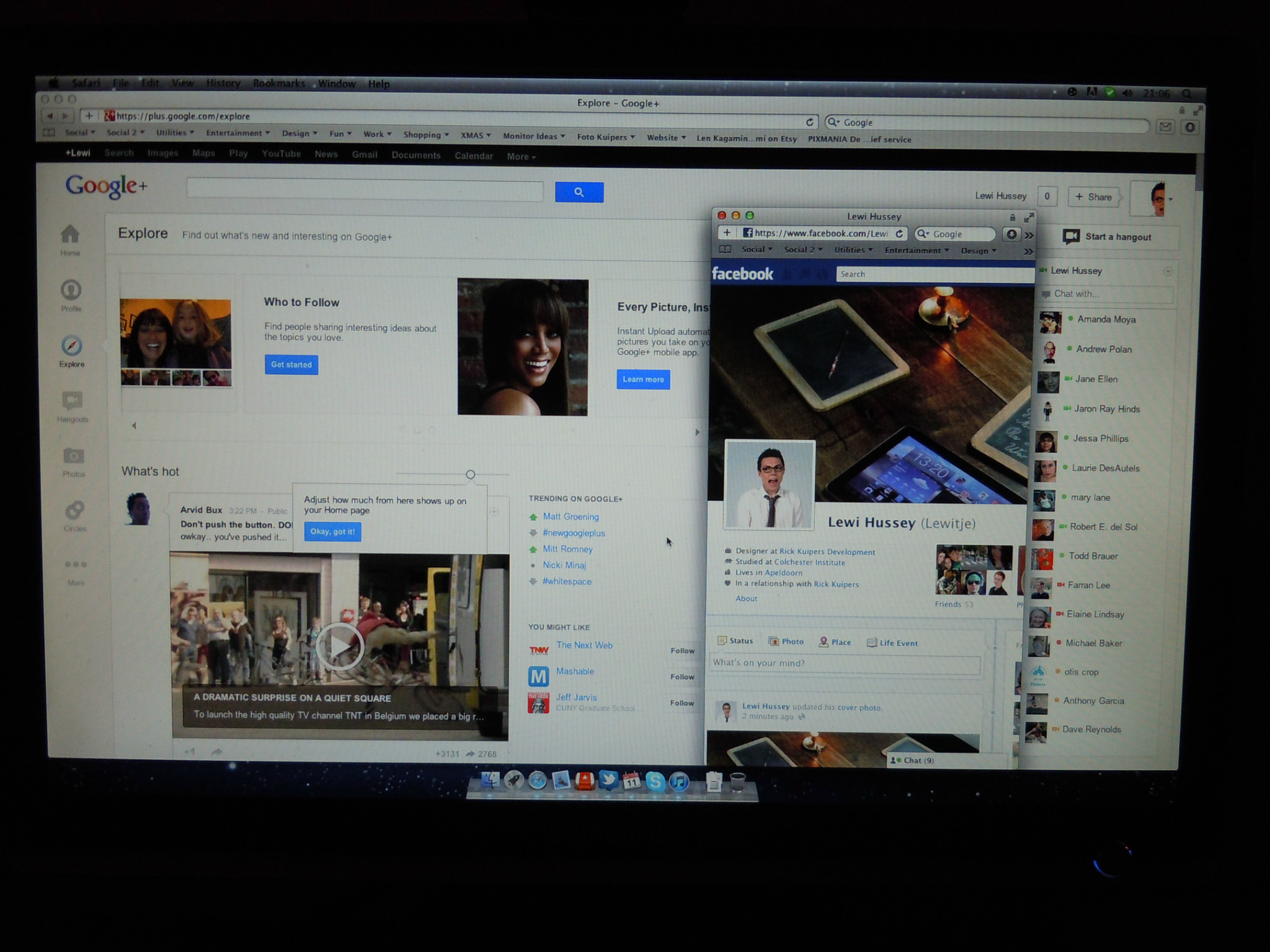The width and height of the screenshot is (1270, 952).
Task: Click the blue Google+ search button
Action: click(579, 192)
